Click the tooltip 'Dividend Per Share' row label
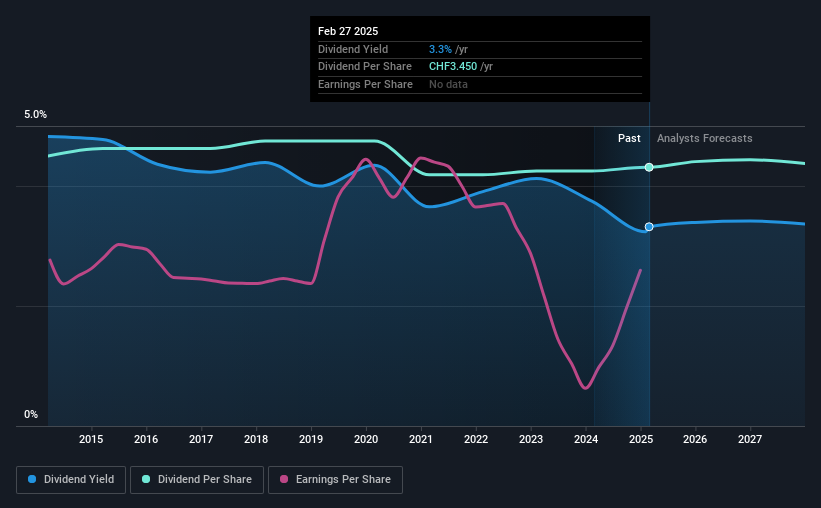821x508 pixels. pyautogui.click(x=364, y=67)
